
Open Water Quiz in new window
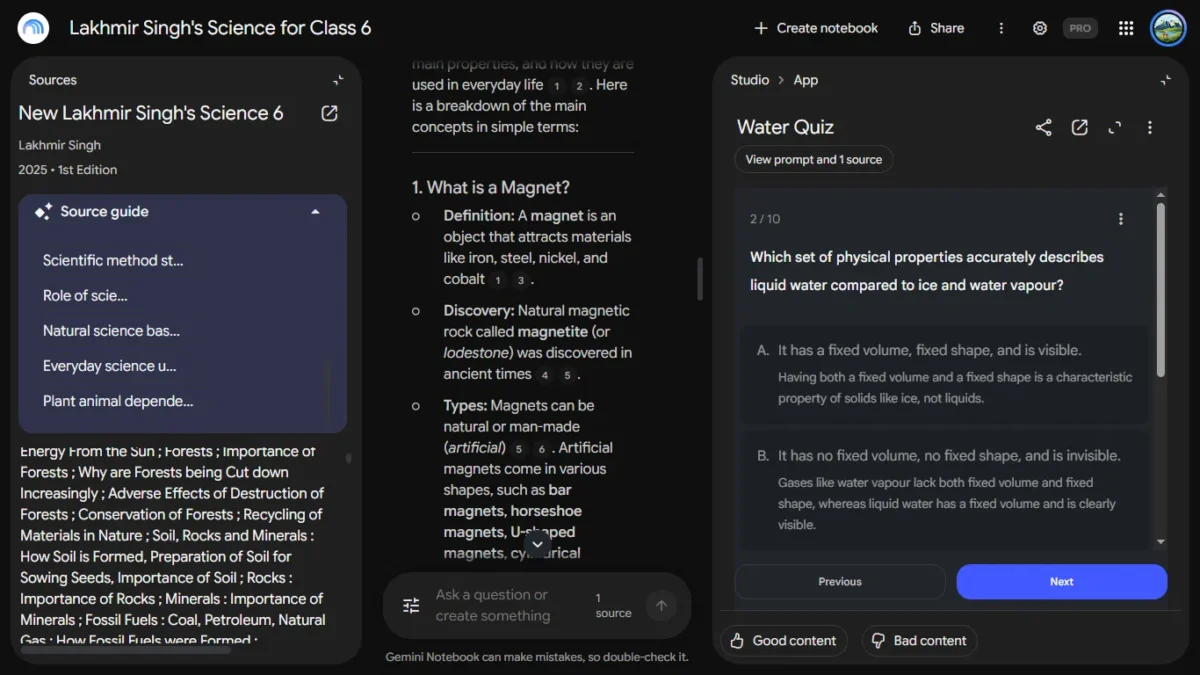(x=1079, y=127)
